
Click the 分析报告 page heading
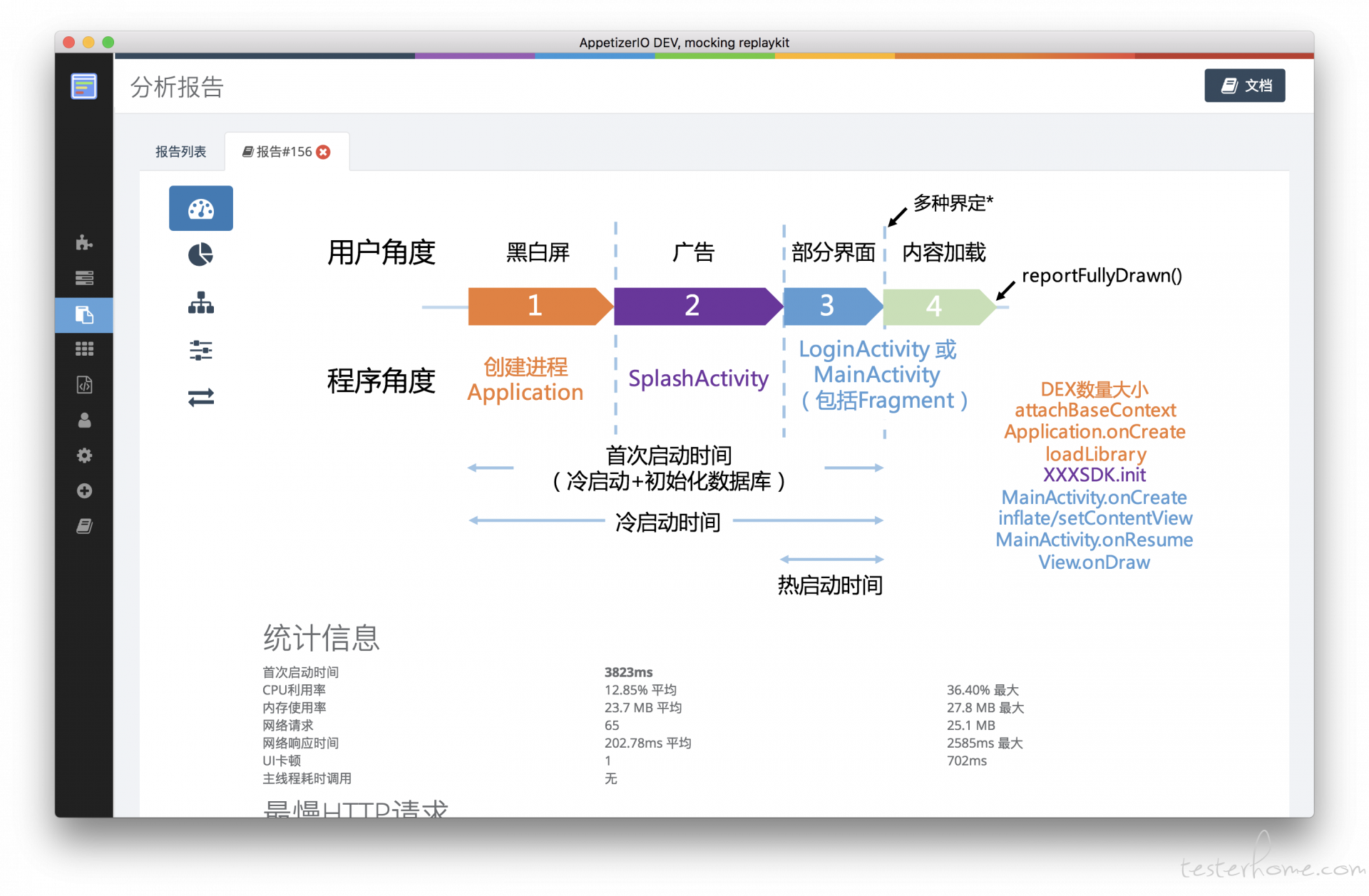coord(177,87)
